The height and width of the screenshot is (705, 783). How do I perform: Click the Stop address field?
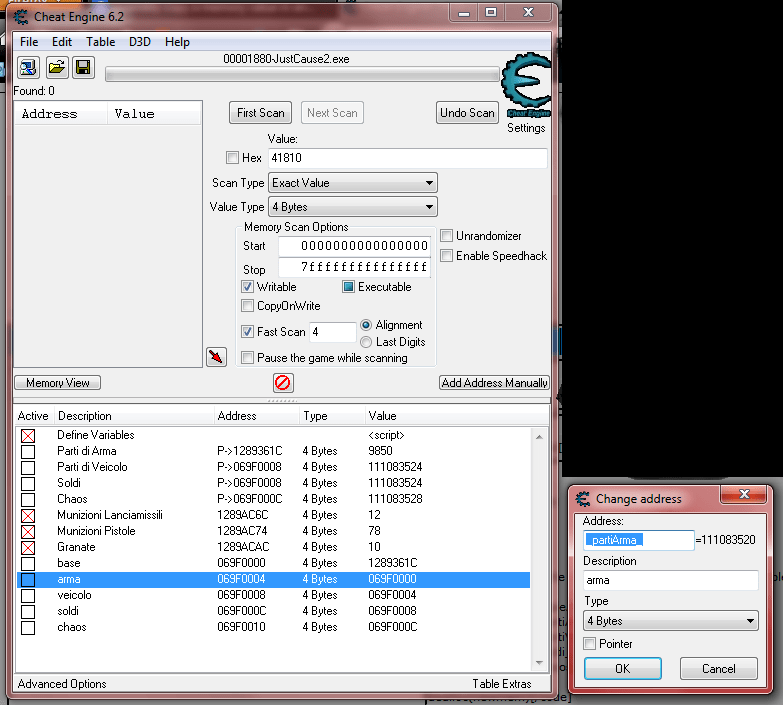click(x=355, y=267)
